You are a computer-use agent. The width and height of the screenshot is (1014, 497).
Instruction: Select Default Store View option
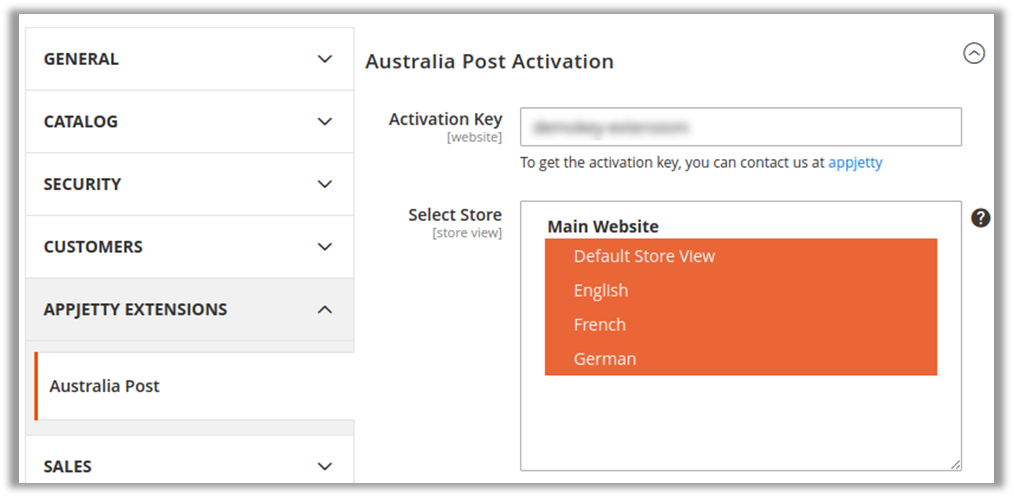[x=644, y=256]
